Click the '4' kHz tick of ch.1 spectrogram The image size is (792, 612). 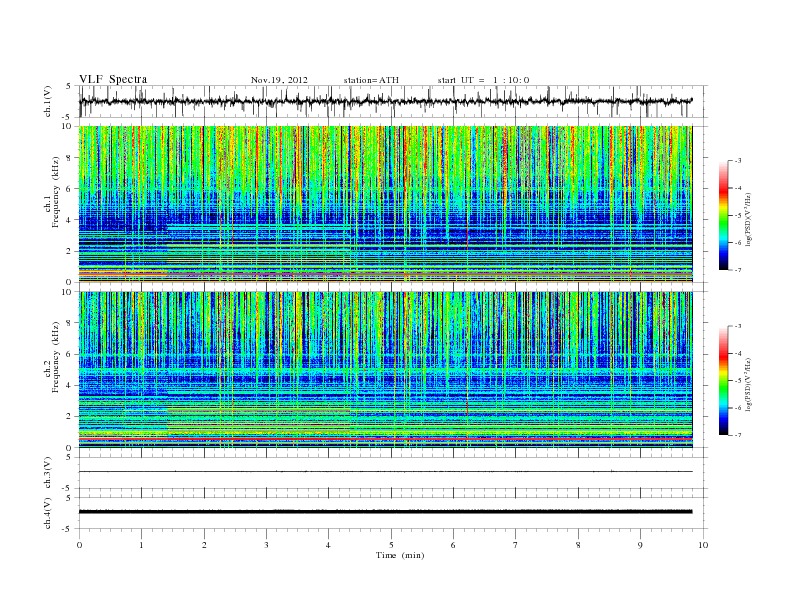69,220
